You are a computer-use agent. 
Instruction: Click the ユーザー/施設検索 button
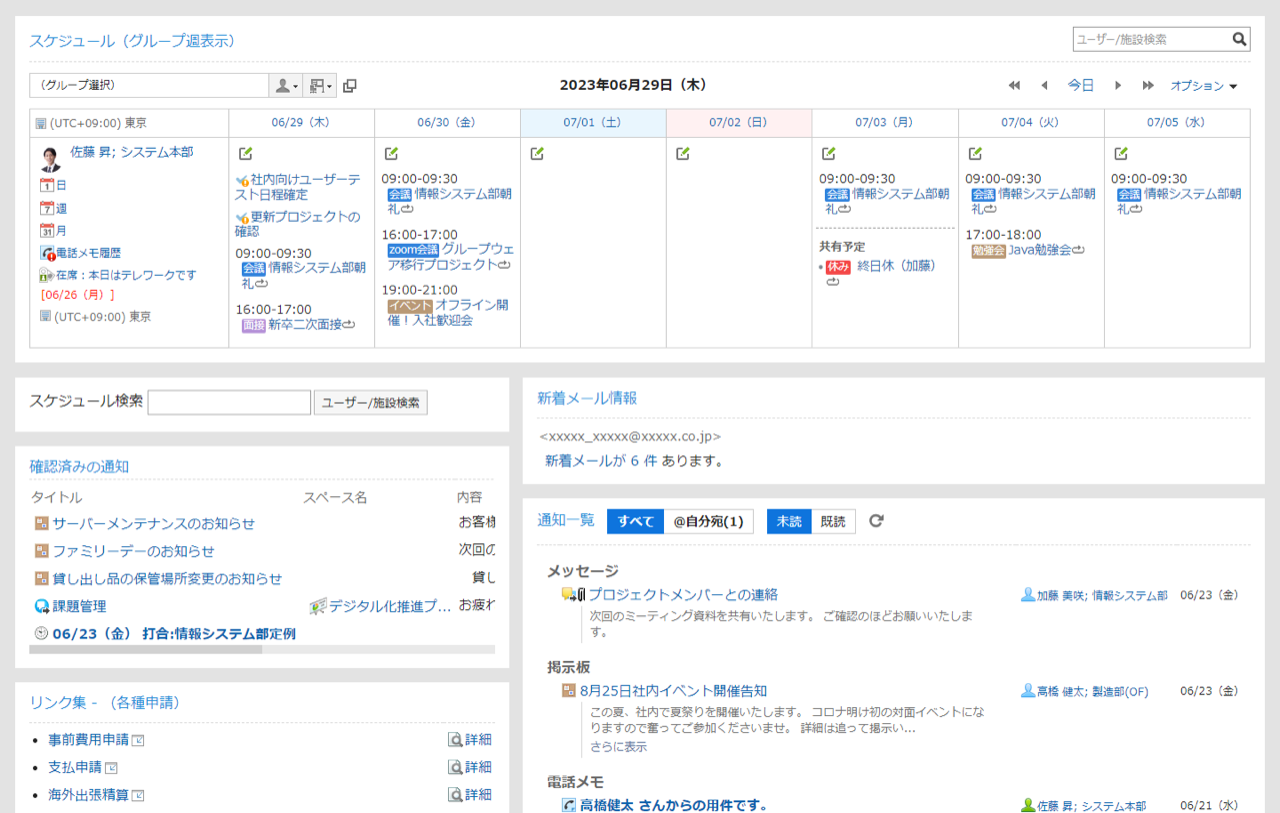[x=371, y=402]
